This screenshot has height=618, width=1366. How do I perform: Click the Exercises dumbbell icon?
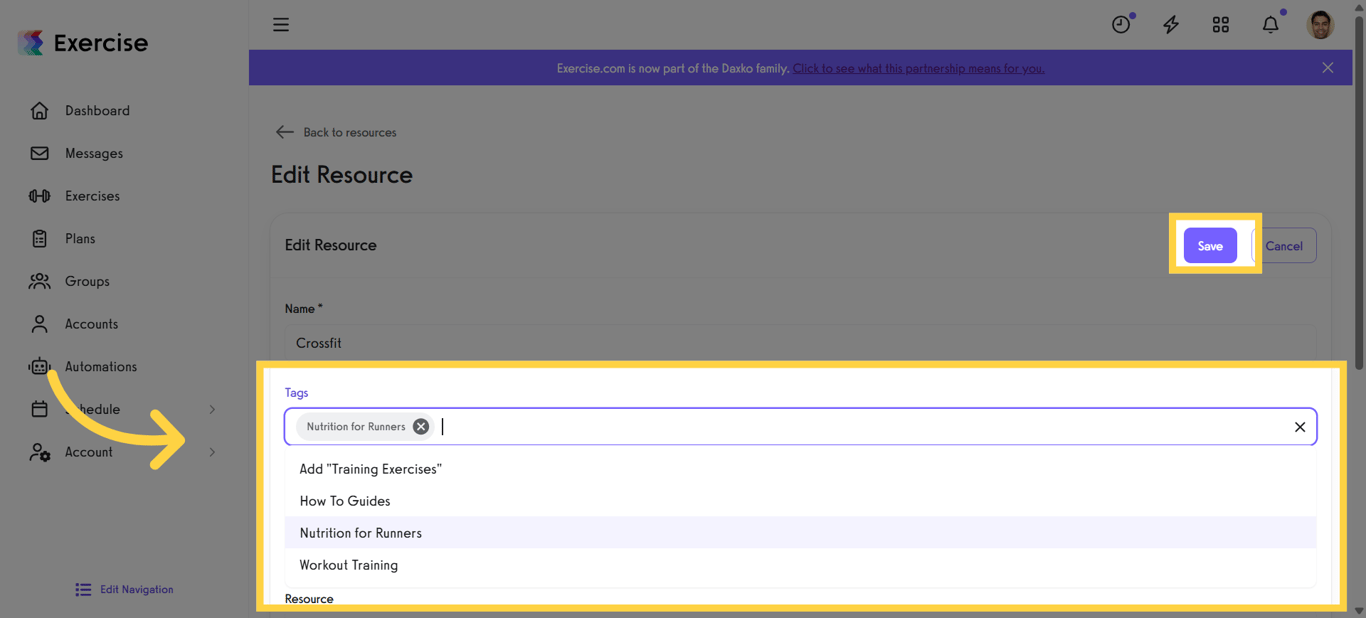coord(39,196)
